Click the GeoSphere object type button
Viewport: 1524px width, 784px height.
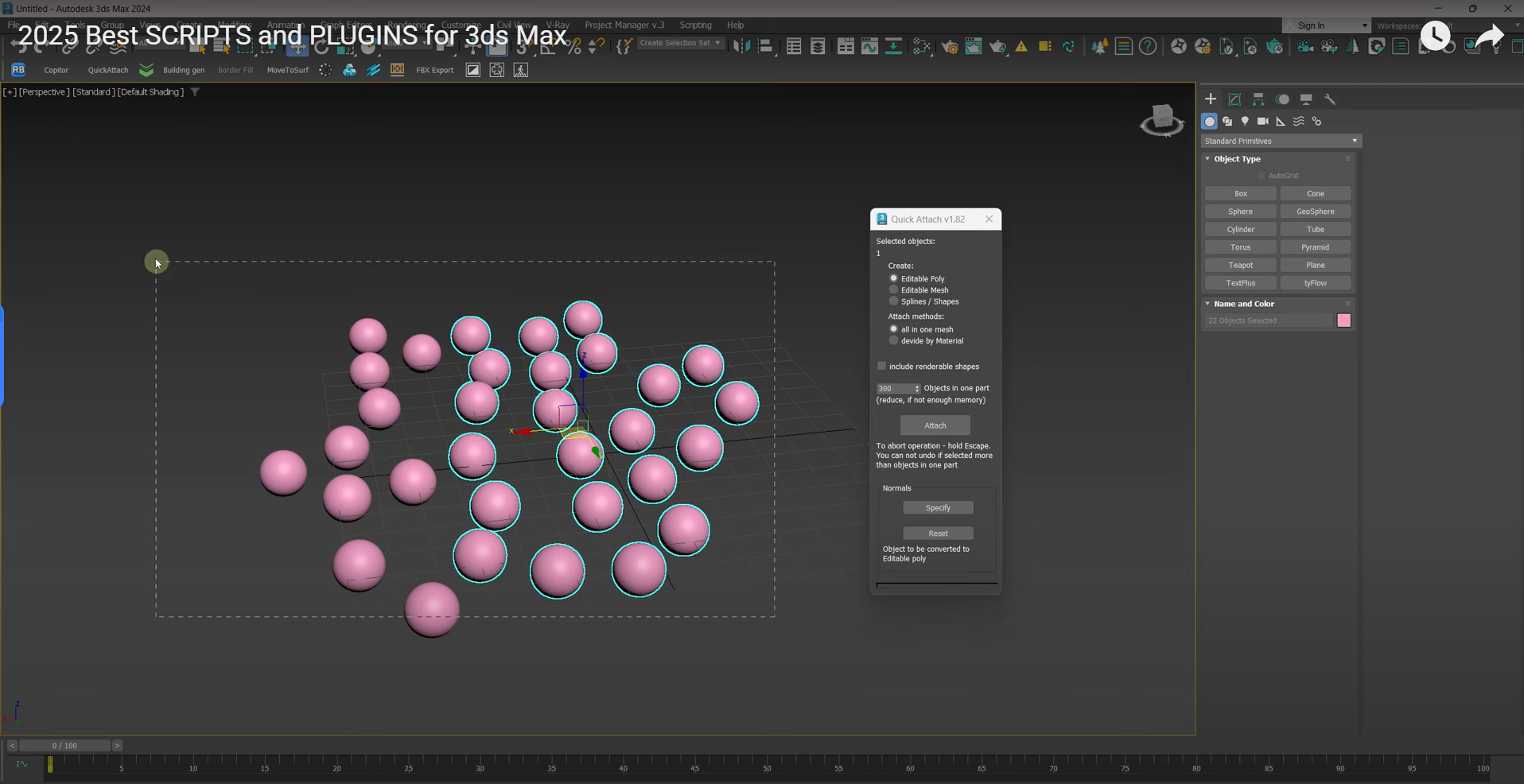[1316, 212]
